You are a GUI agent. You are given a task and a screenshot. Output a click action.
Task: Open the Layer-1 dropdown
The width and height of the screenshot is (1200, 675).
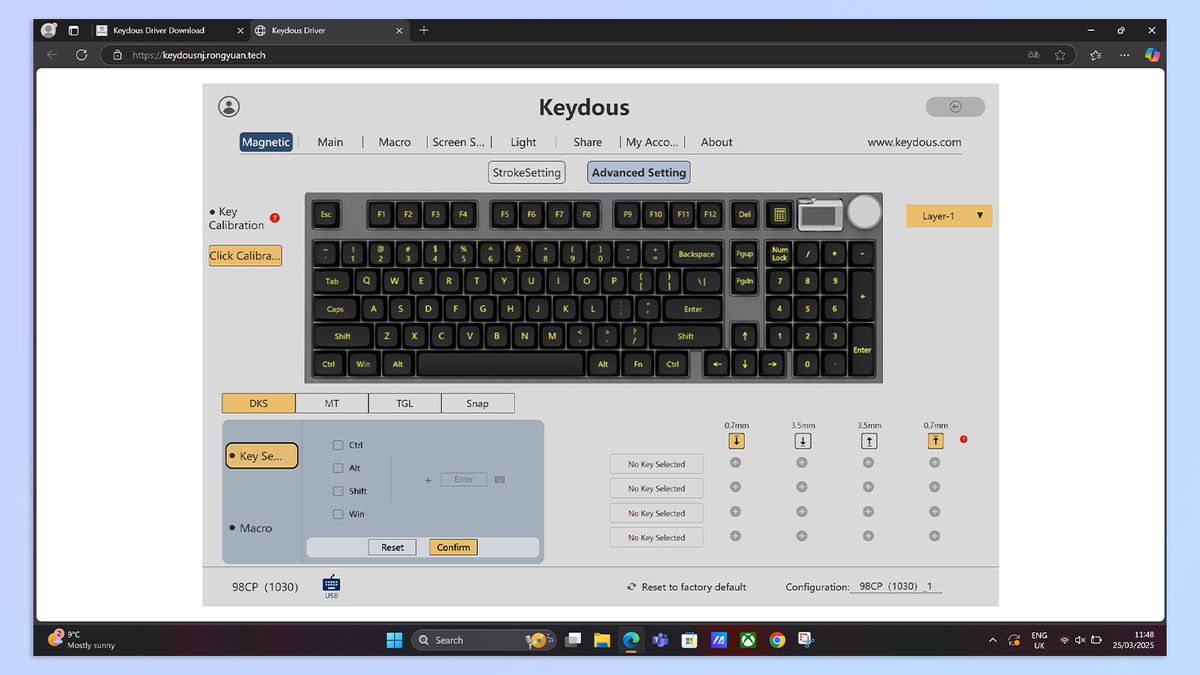click(947, 215)
